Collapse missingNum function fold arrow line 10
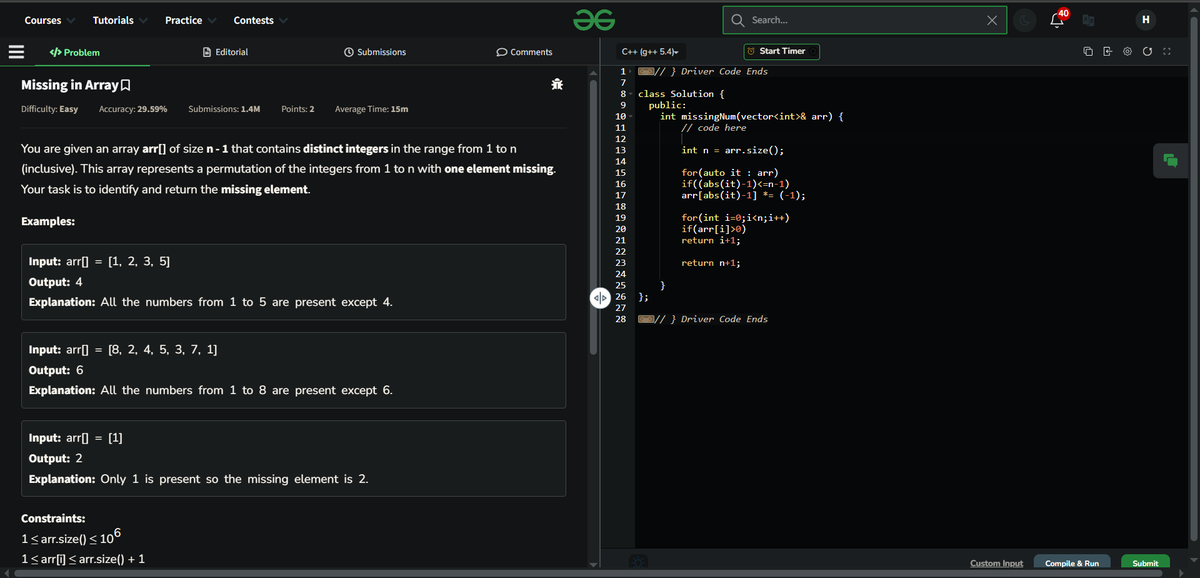This screenshot has height=578, width=1200. point(631,117)
